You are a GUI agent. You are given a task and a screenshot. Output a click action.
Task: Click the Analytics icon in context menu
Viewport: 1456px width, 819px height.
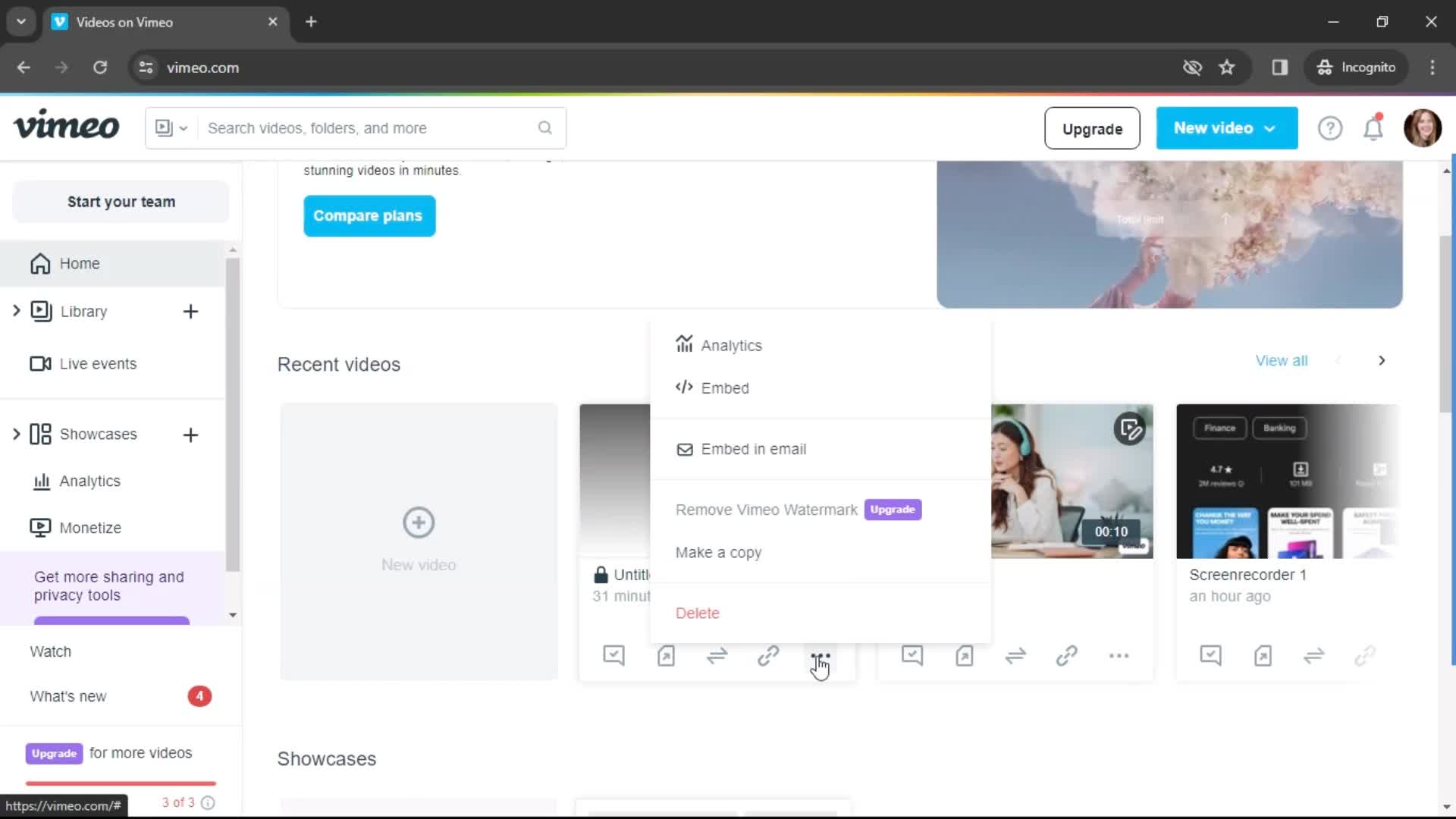684,344
